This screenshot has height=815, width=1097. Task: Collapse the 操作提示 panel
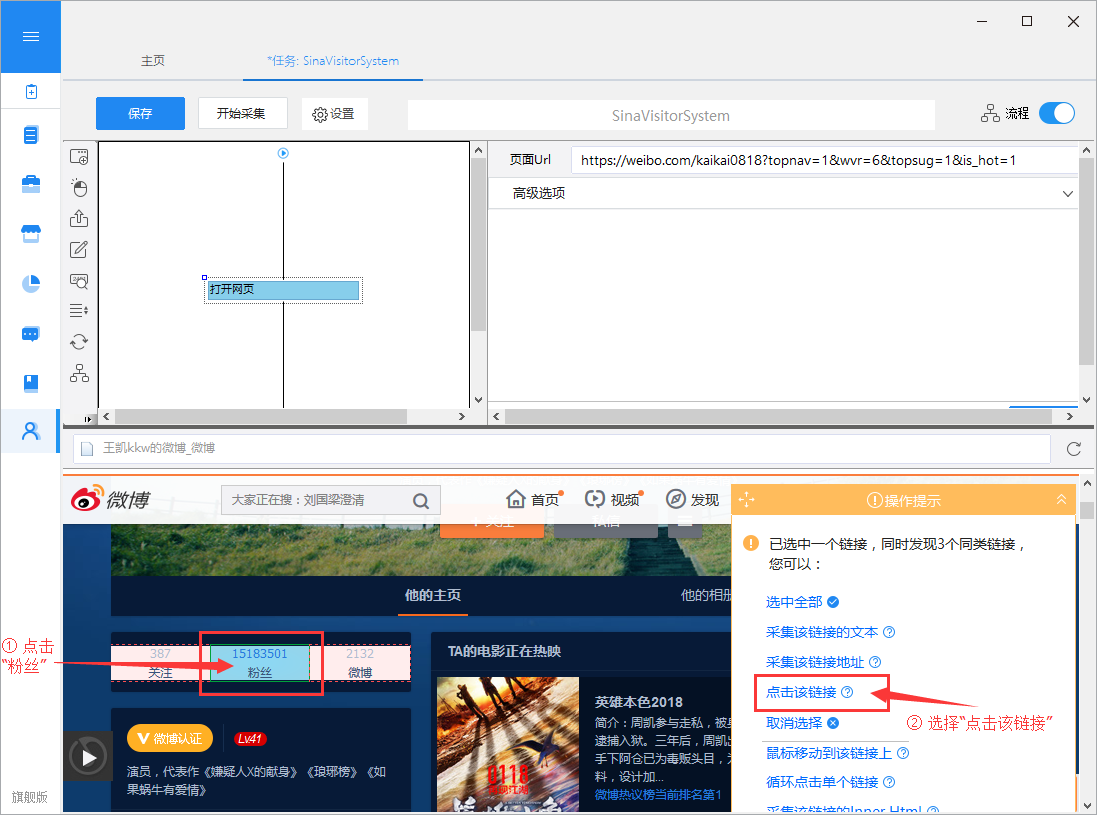pyautogui.click(x=1061, y=499)
